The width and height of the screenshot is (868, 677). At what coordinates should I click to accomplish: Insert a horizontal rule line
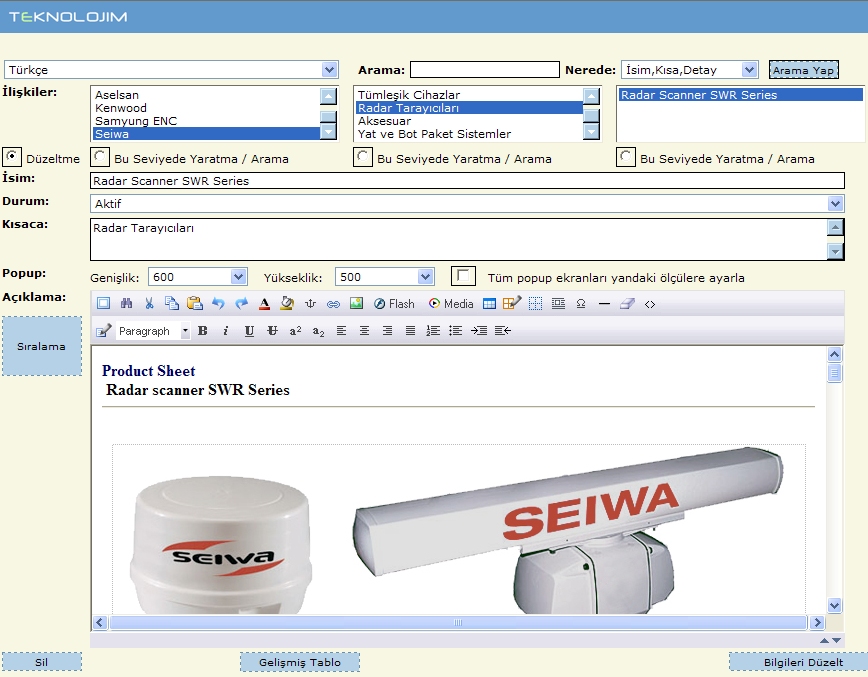point(604,303)
